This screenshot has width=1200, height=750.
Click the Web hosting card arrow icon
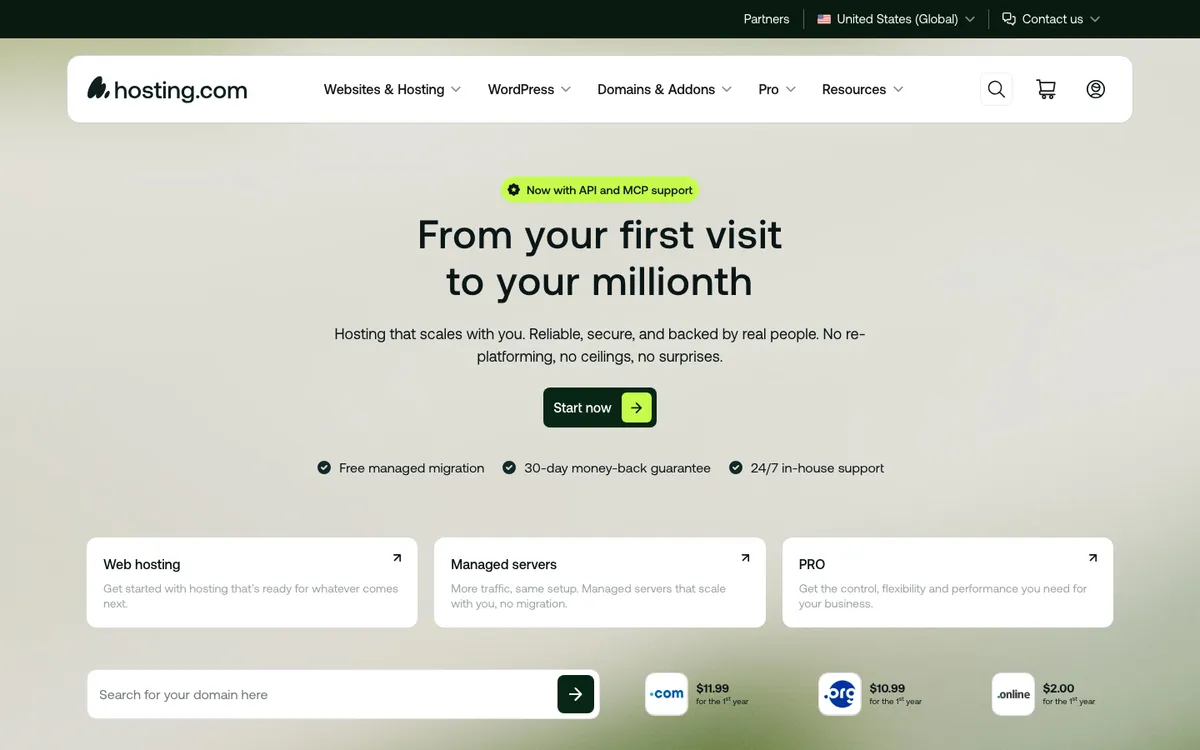pyautogui.click(x=397, y=558)
